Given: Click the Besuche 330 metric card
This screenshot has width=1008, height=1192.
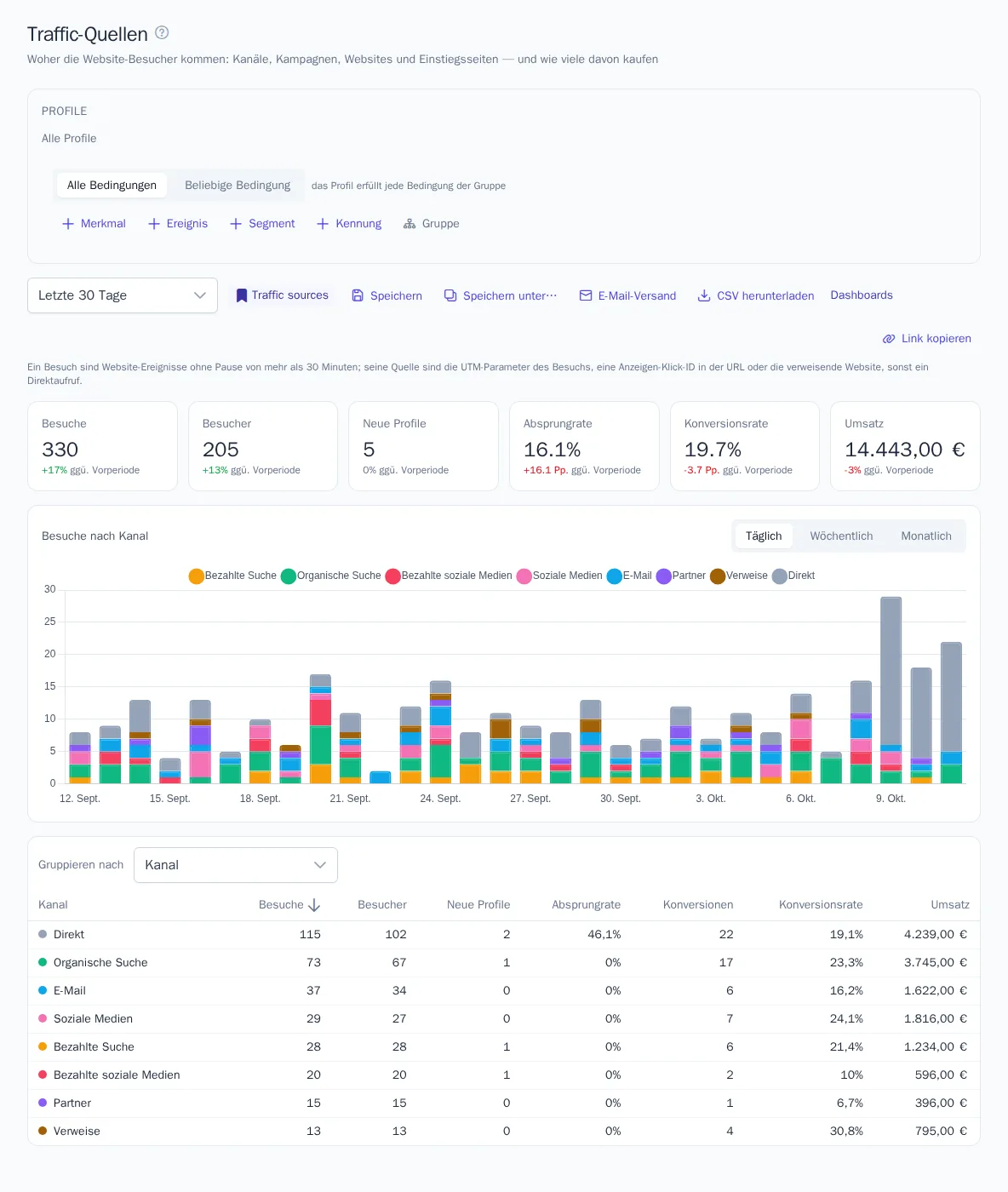Looking at the screenshot, I should 102,446.
